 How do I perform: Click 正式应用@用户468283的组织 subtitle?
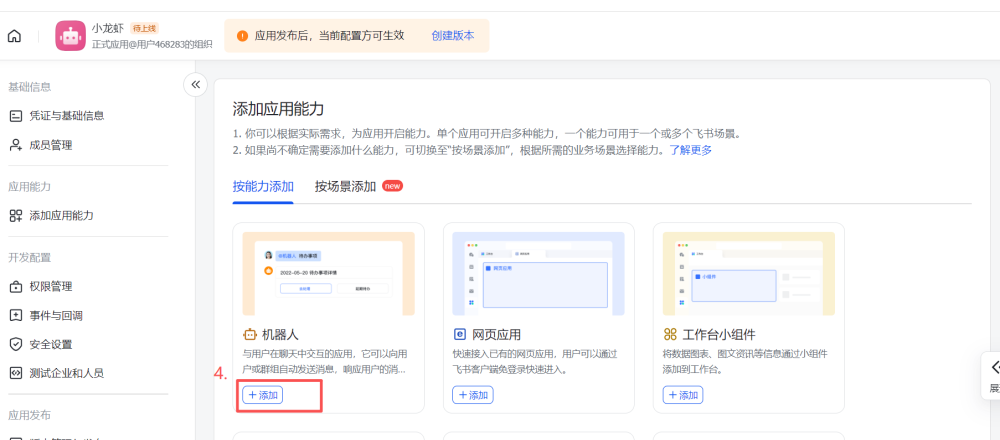point(152,45)
